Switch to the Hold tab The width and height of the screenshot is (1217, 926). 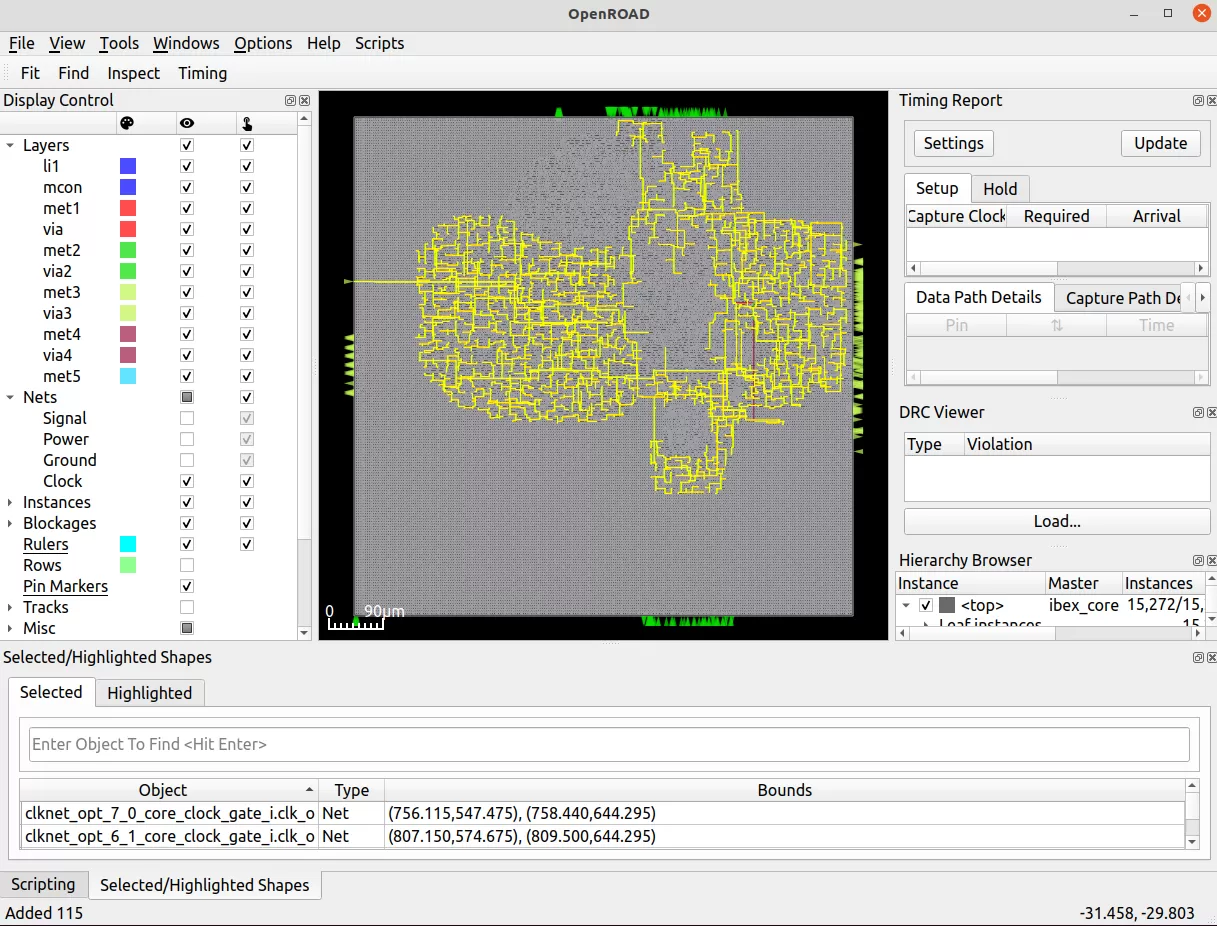(1000, 189)
